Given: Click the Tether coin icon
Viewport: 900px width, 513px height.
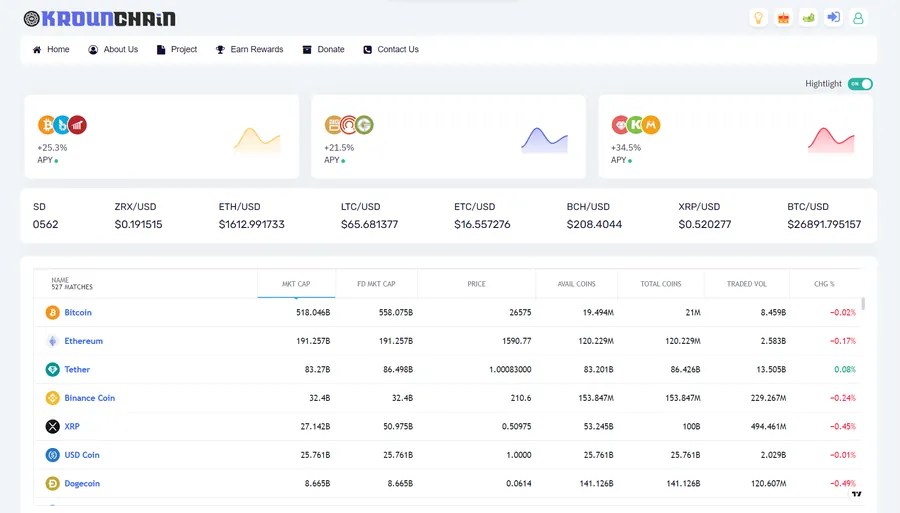Looking at the screenshot, I should 52,370.
